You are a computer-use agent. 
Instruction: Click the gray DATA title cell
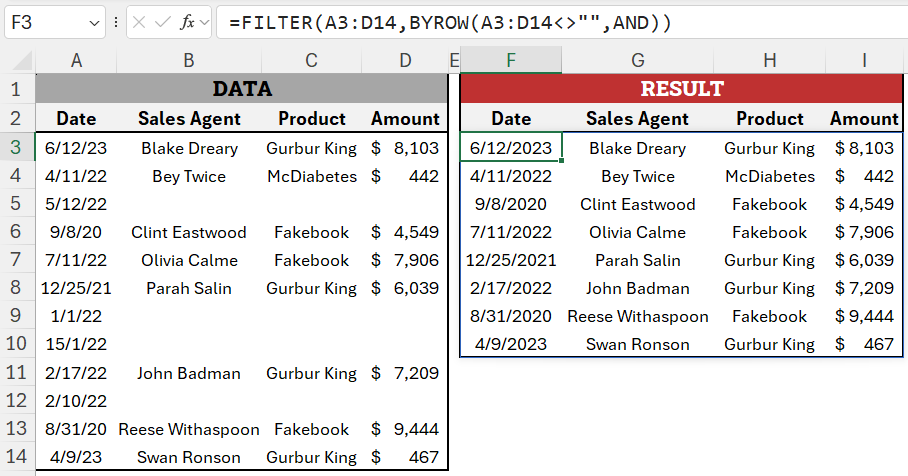tap(242, 89)
